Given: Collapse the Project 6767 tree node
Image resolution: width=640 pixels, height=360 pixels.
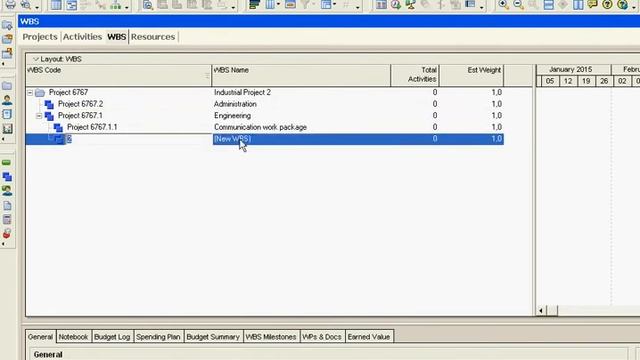Looking at the screenshot, I should (30, 93).
